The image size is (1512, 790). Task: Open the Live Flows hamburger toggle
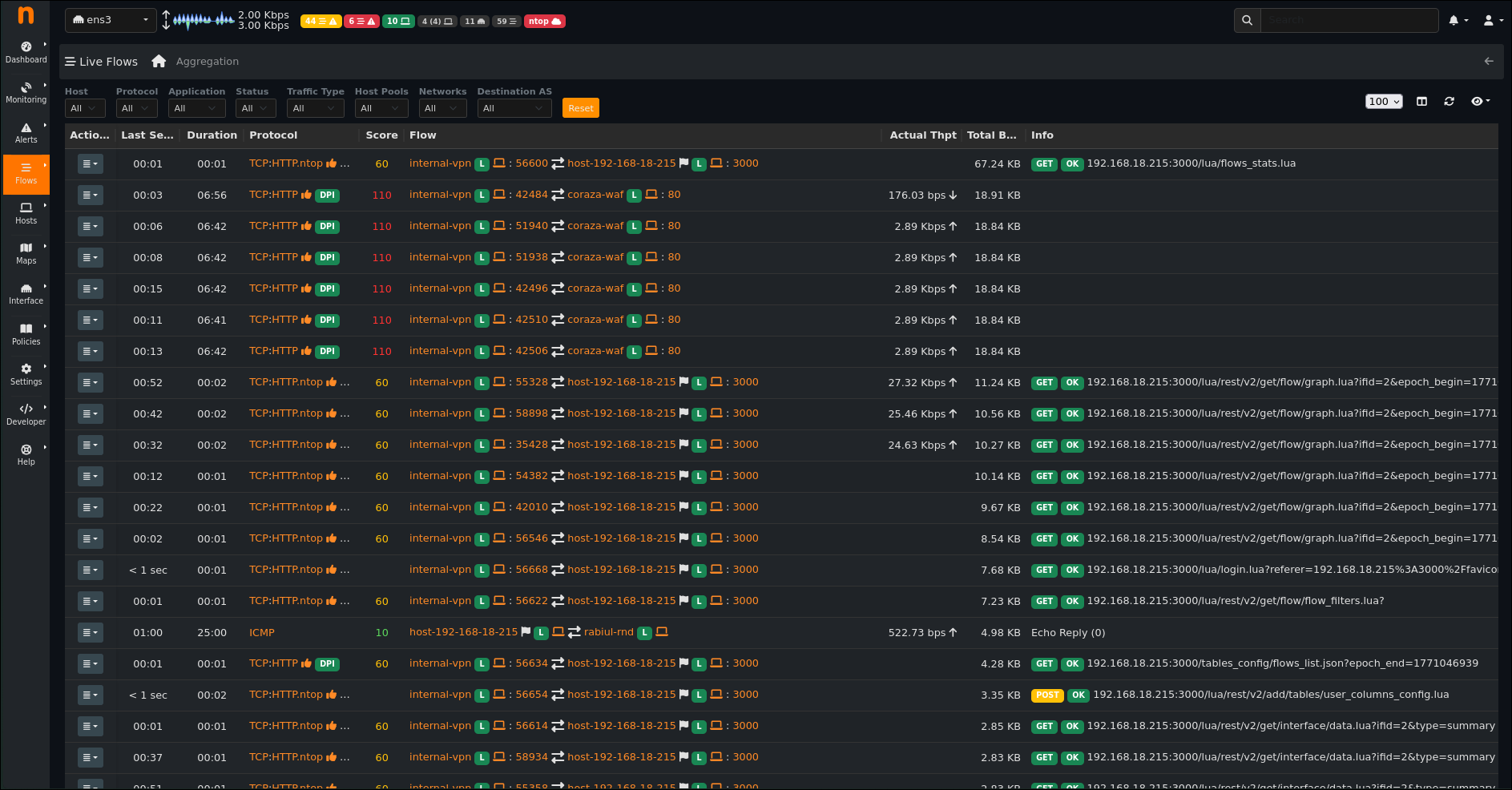point(71,62)
